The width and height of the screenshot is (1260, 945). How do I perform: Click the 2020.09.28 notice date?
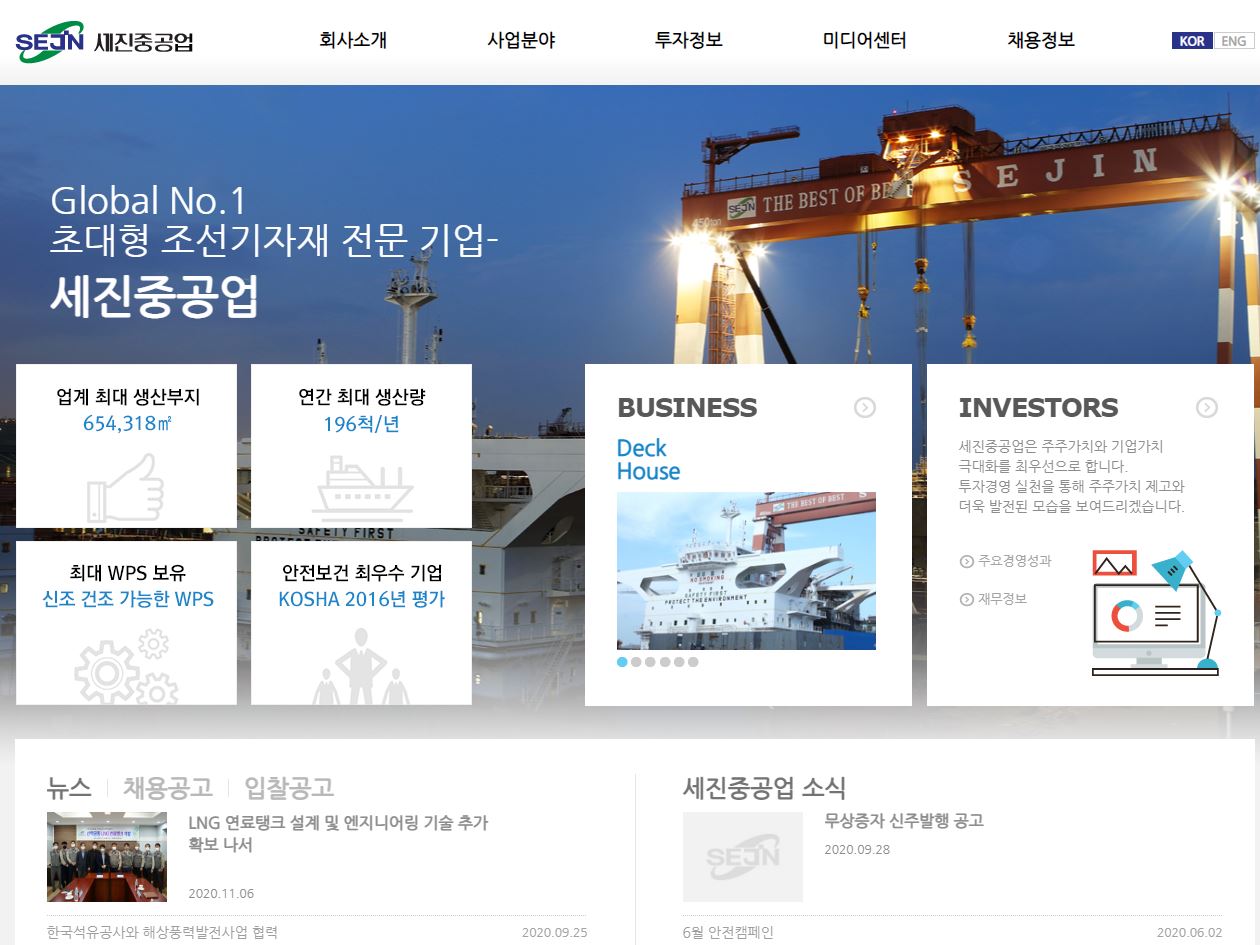(857, 850)
